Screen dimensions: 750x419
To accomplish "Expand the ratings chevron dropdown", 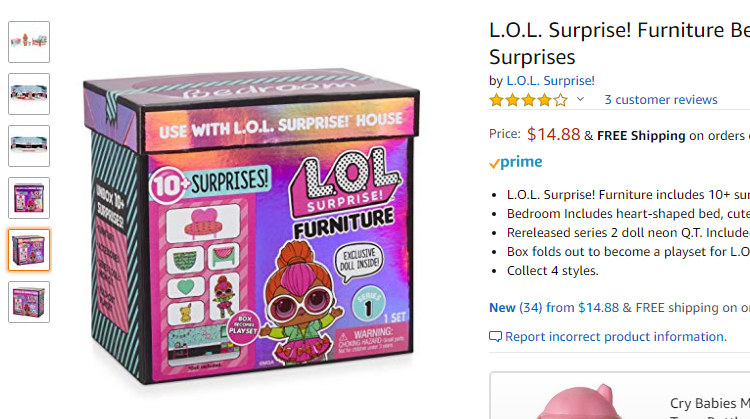I will point(580,99).
